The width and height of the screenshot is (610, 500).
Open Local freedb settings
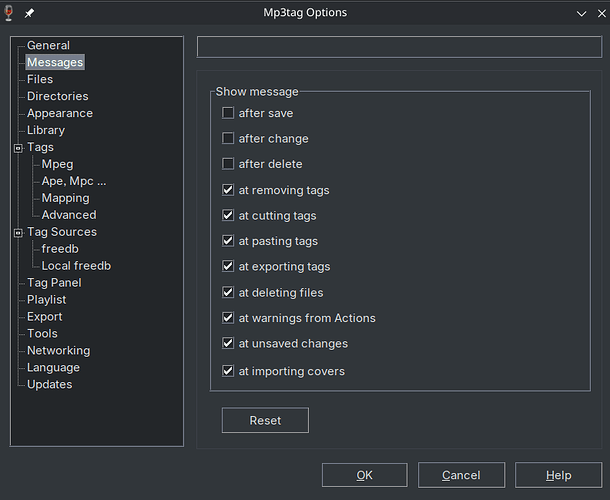[x=76, y=266]
